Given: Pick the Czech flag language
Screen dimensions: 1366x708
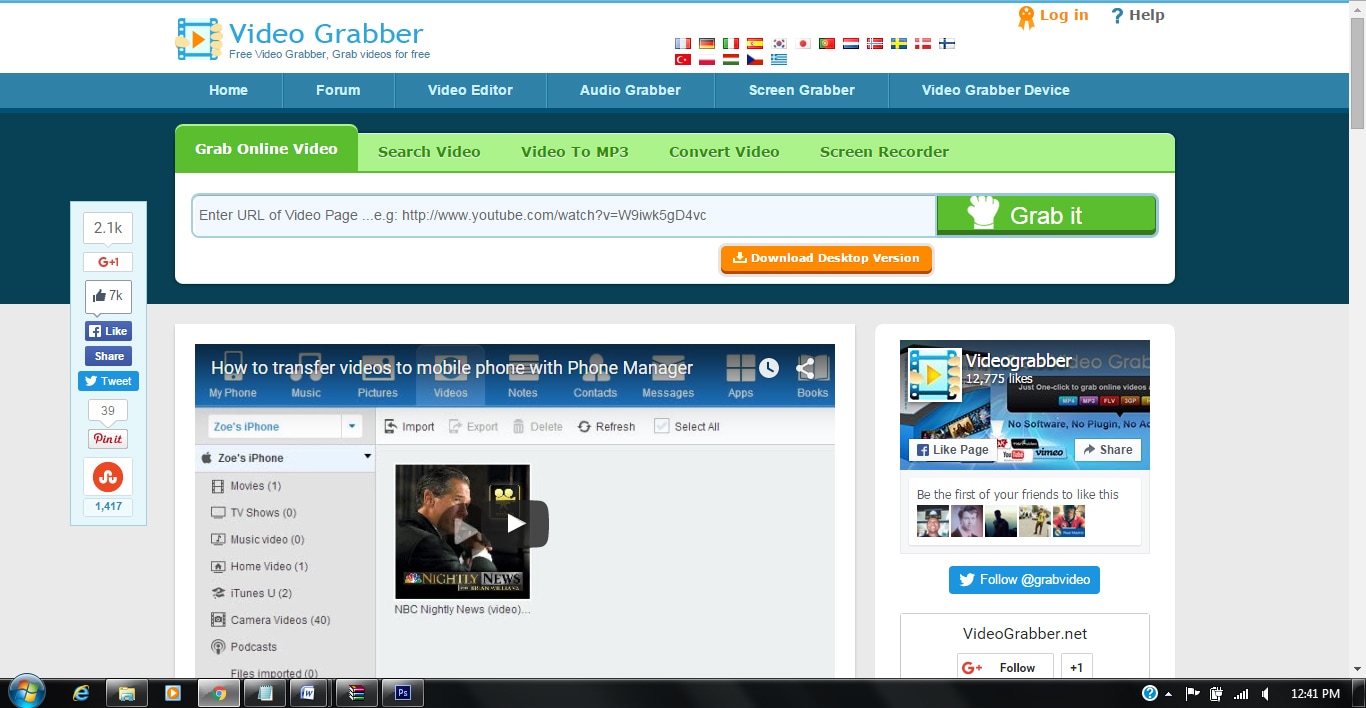Looking at the screenshot, I should [x=755, y=60].
